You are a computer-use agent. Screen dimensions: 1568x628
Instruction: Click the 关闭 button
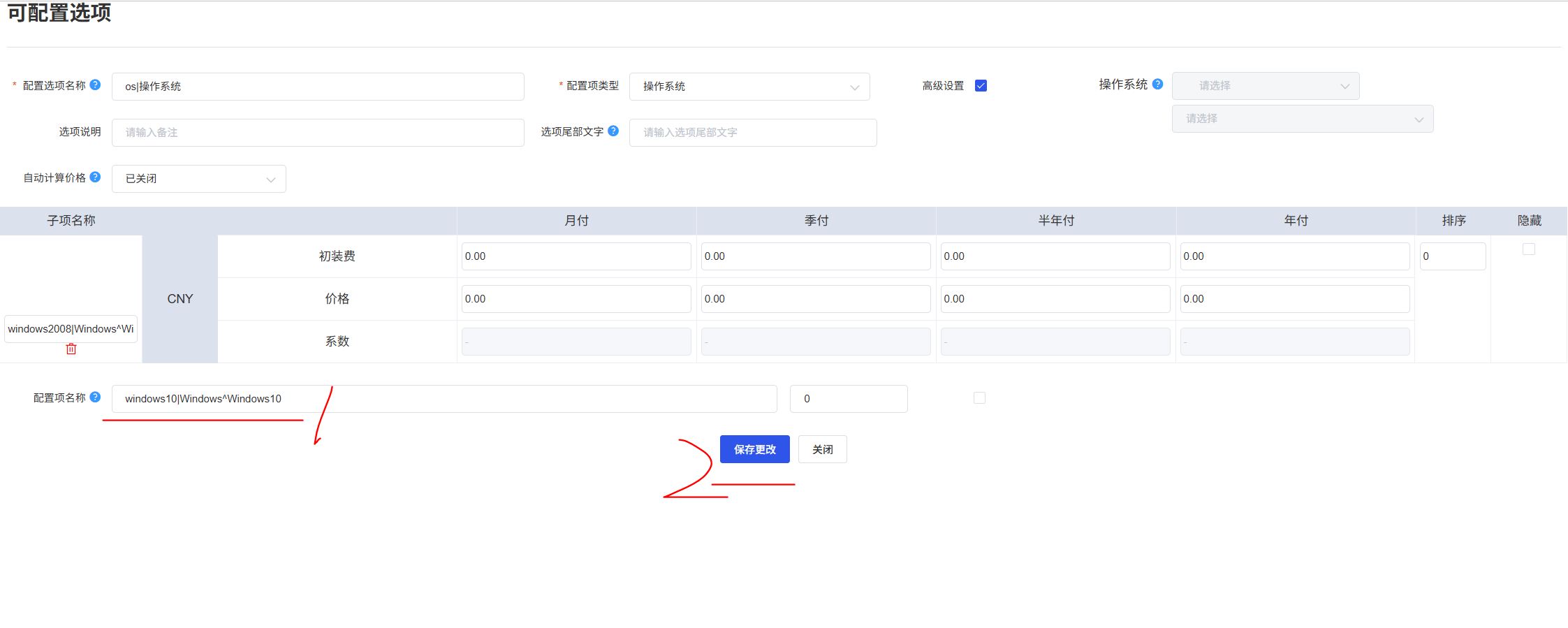coord(822,449)
